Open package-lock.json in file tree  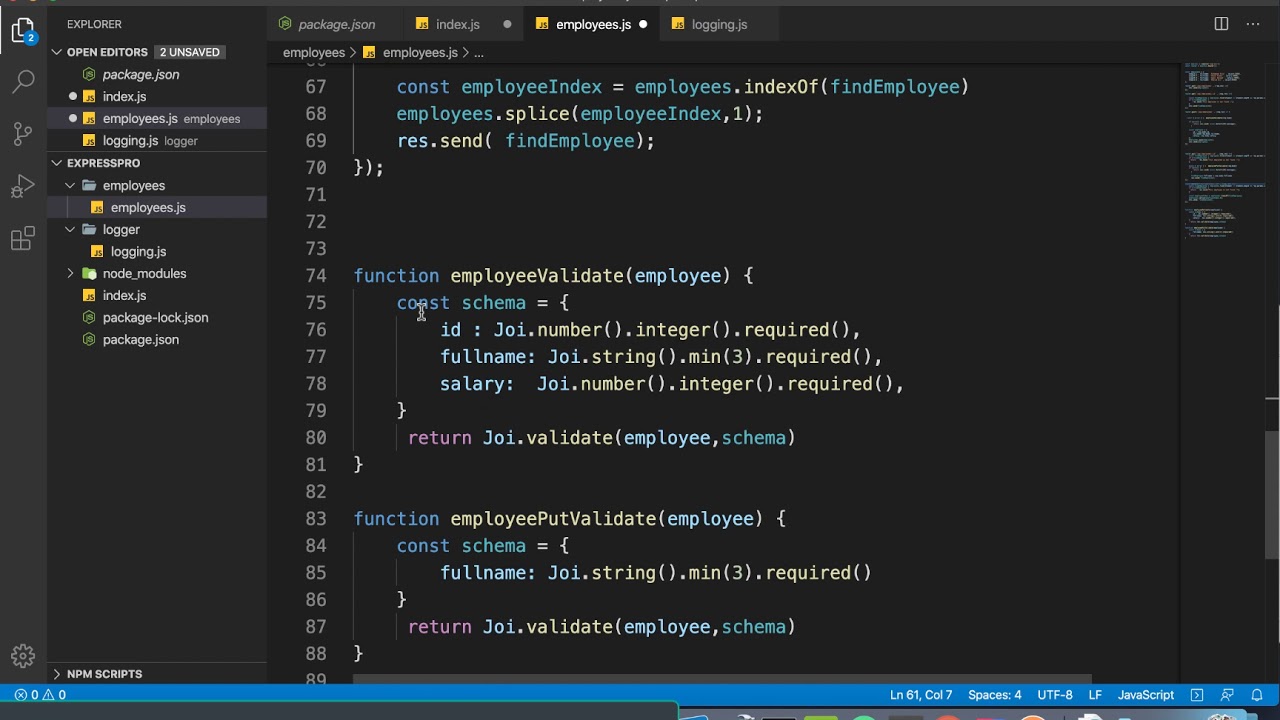pos(155,317)
